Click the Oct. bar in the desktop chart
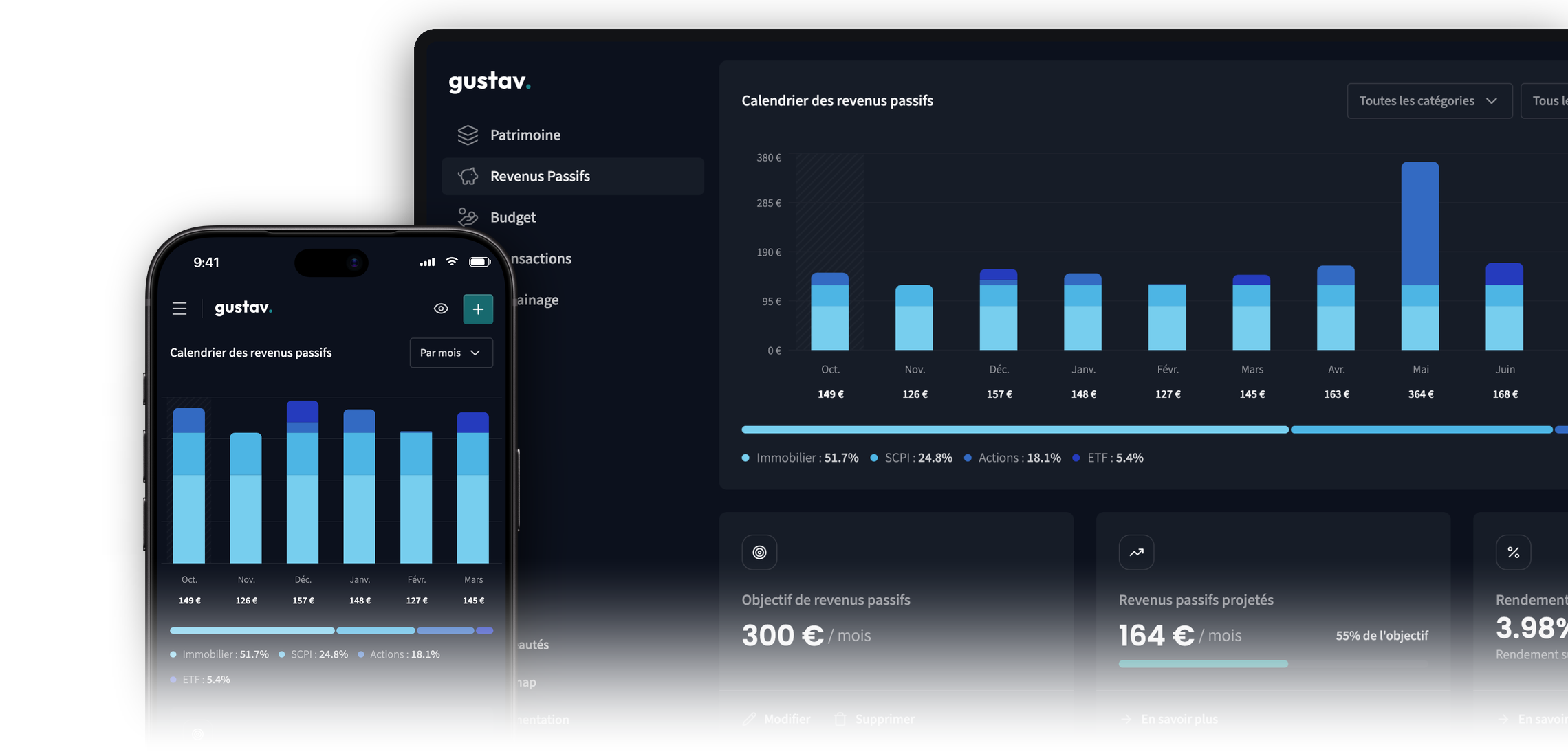This screenshot has height=756, width=1568. (x=829, y=311)
